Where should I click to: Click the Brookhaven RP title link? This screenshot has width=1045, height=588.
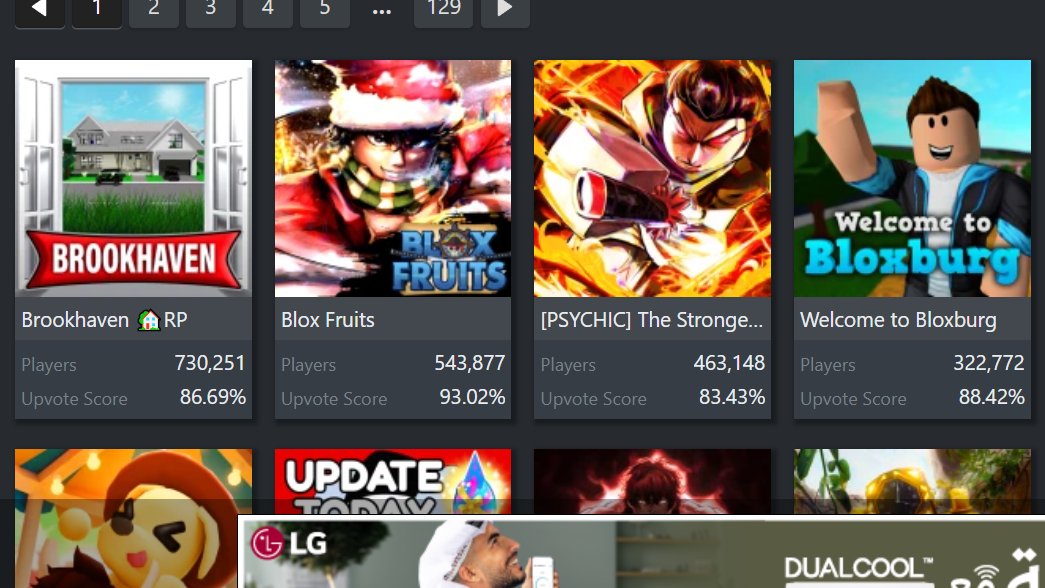point(105,320)
